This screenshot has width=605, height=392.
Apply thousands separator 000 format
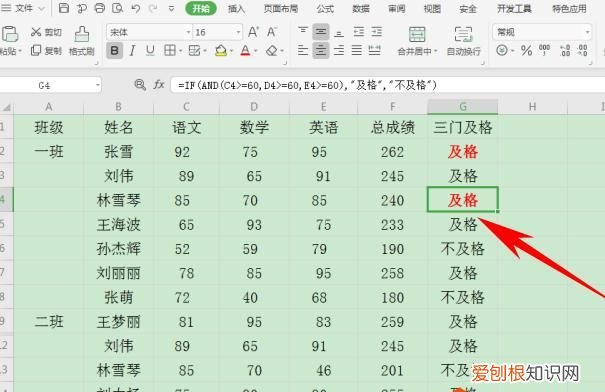(x=544, y=51)
